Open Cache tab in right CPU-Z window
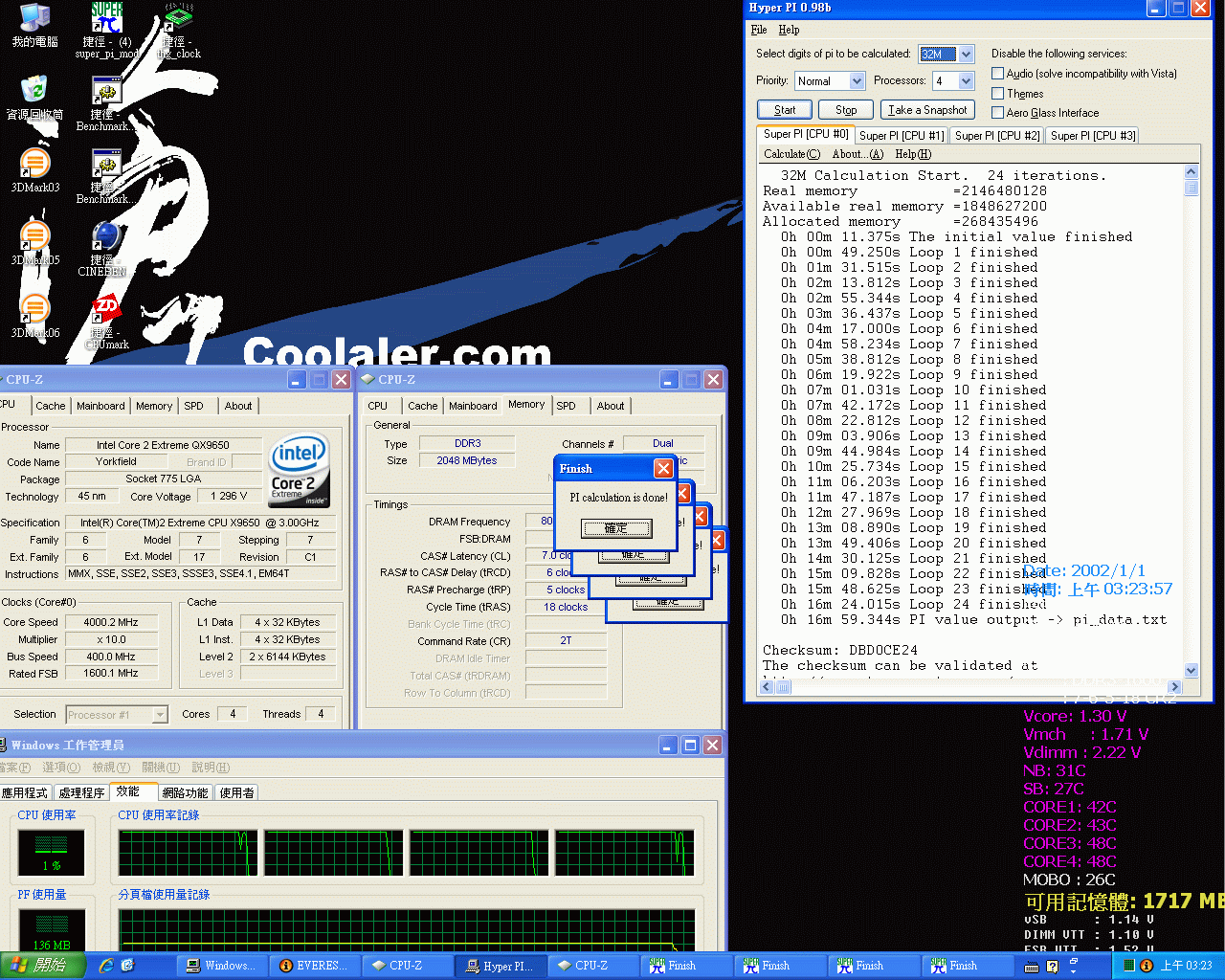Viewport: 1225px width, 980px height. (x=423, y=406)
